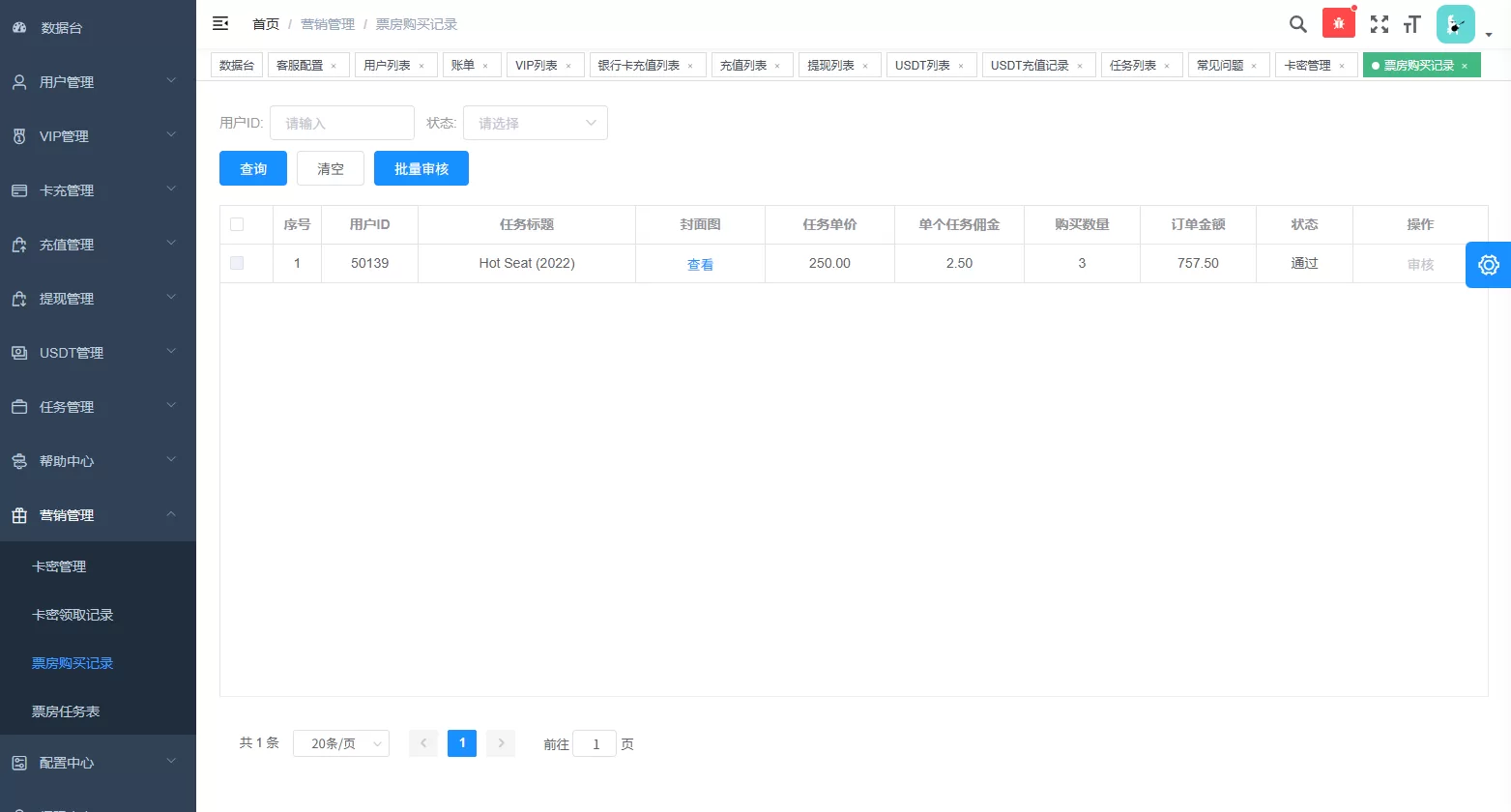Toggle the user avatar dropdown arrow
The image size is (1511, 812).
click(x=1489, y=34)
